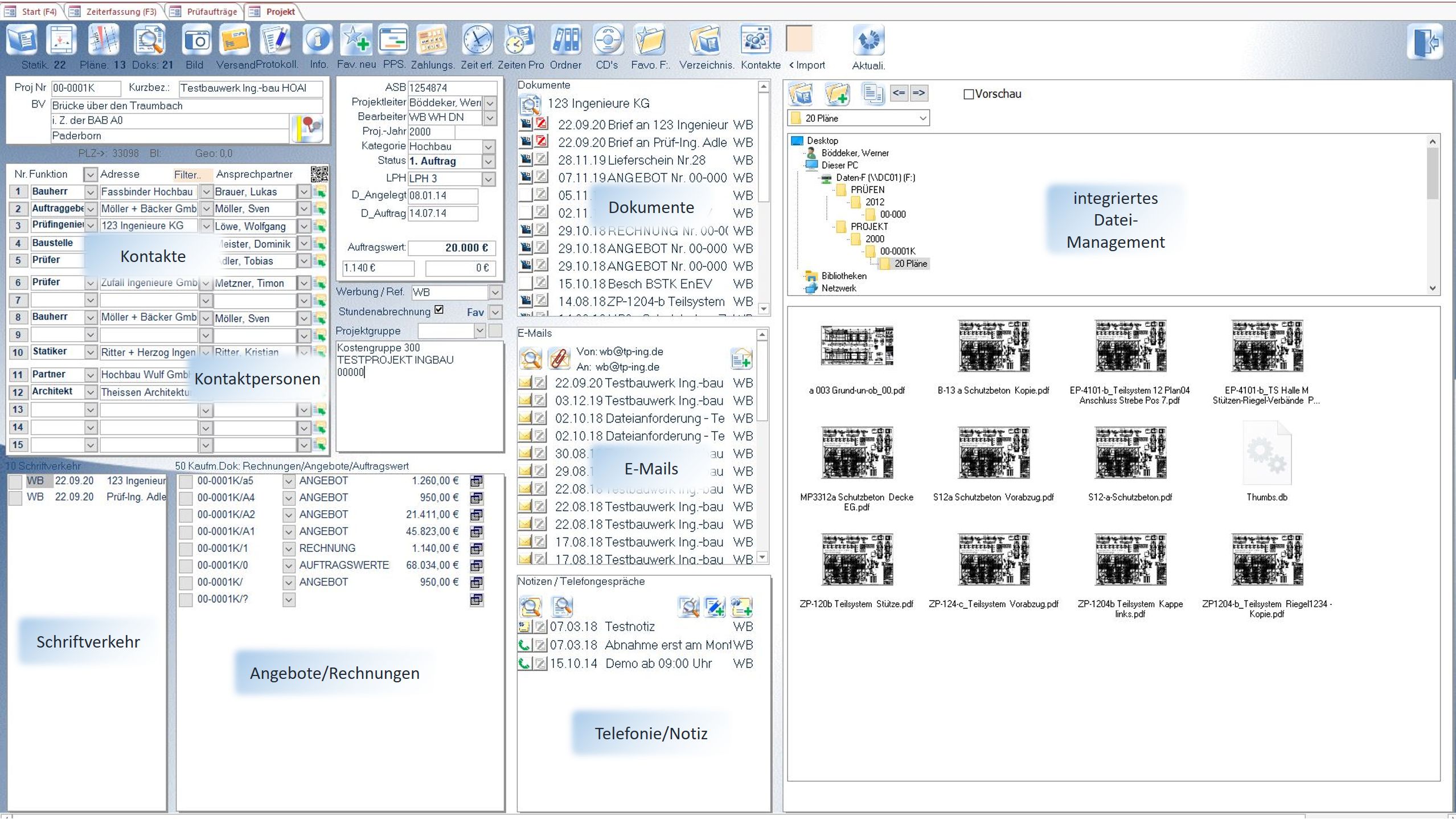Screen dimensions: 1456x819
Task: Open the LPH 3 dropdown
Action: [x=489, y=179]
